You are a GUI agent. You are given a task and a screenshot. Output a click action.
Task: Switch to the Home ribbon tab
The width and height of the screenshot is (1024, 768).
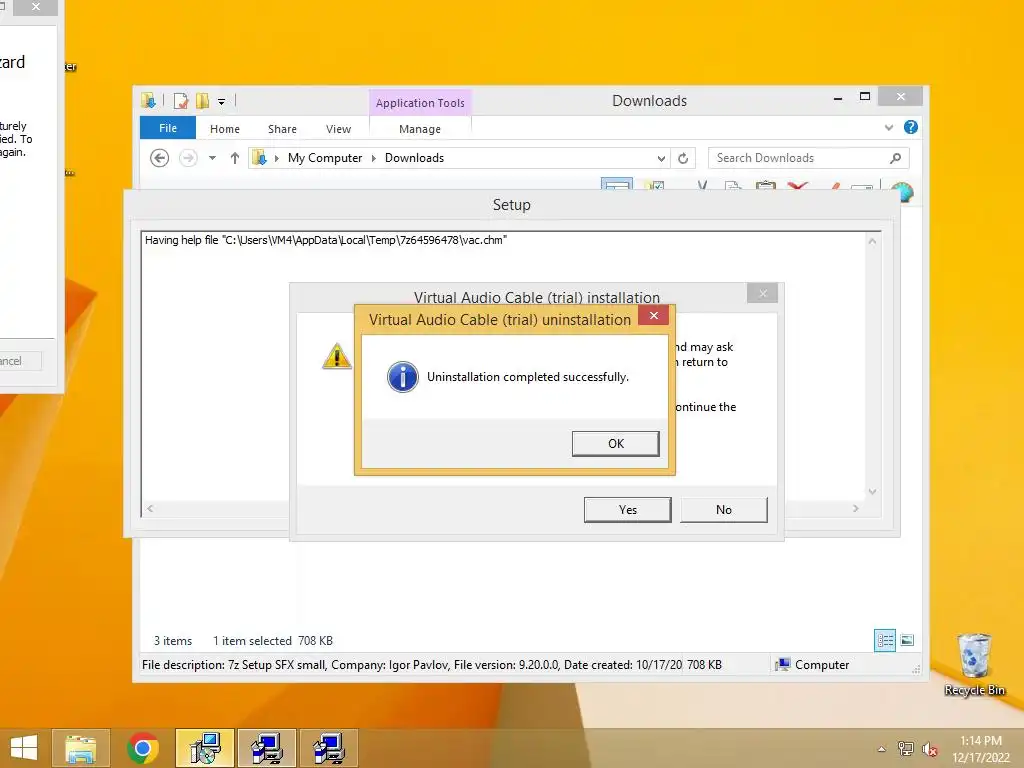pos(225,129)
